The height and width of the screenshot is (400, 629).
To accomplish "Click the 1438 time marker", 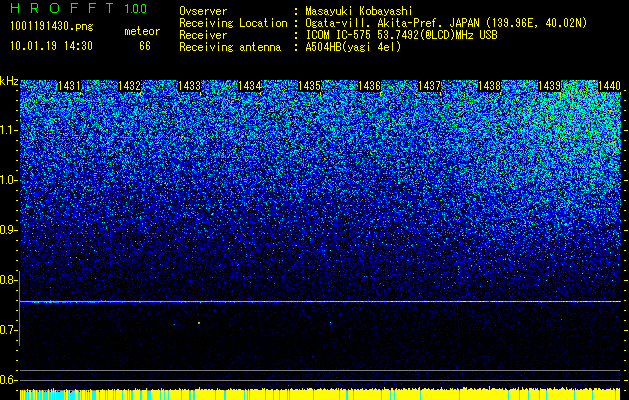I will [x=489, y=86].
